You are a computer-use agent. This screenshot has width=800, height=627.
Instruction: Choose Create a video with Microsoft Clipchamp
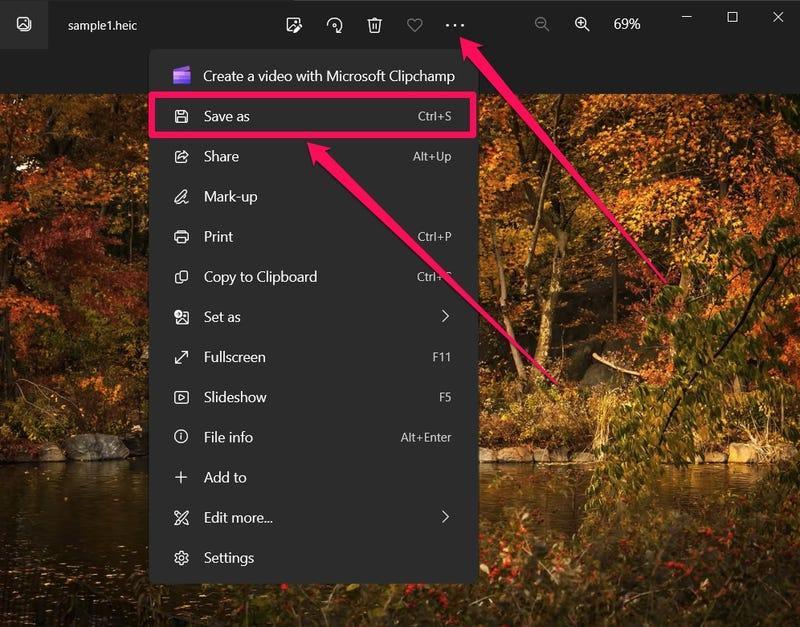[x=313, y=76]
